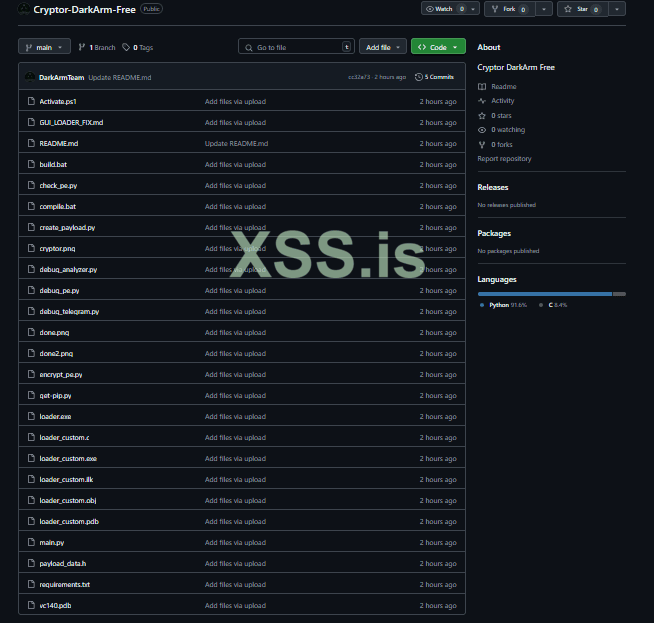Image resolution: width=654 pixels, height=623 pixels.
Task: Open file vc140.pdb
Action: (x=55, y=605)
